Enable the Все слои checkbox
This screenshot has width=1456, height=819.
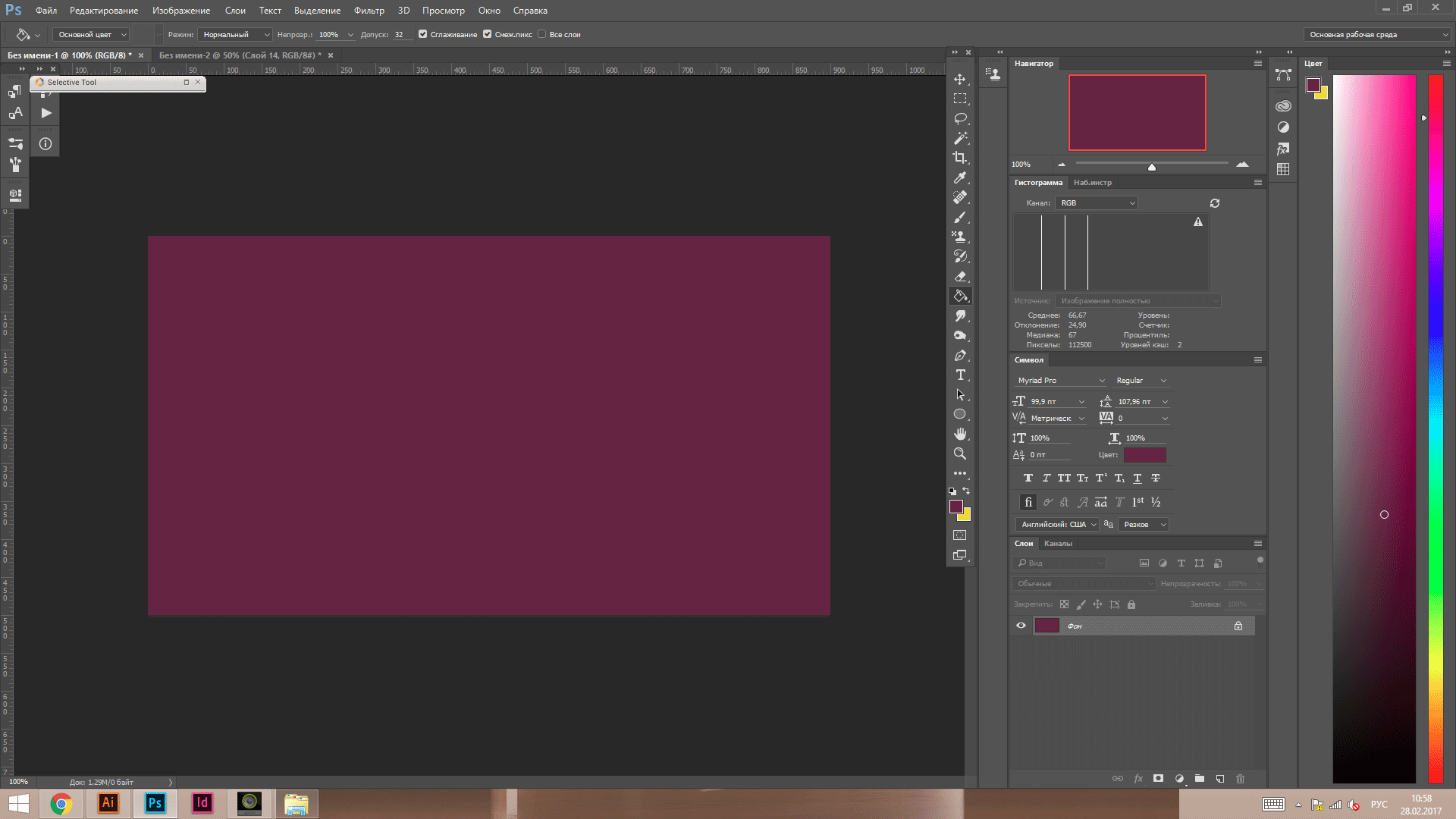point(542,34)
